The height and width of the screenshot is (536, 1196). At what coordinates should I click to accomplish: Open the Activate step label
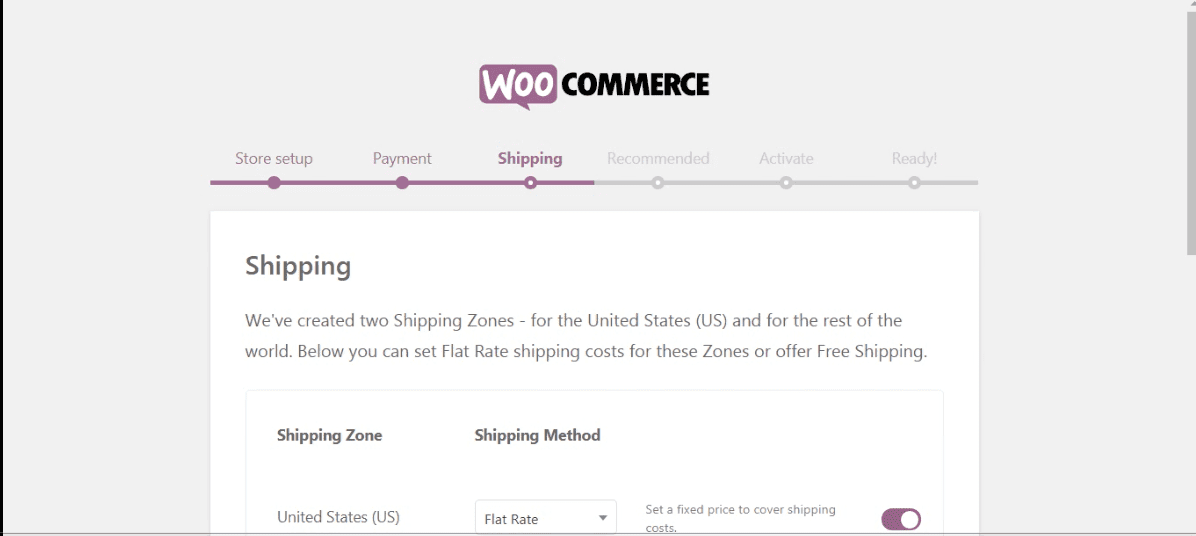point(786,159)
